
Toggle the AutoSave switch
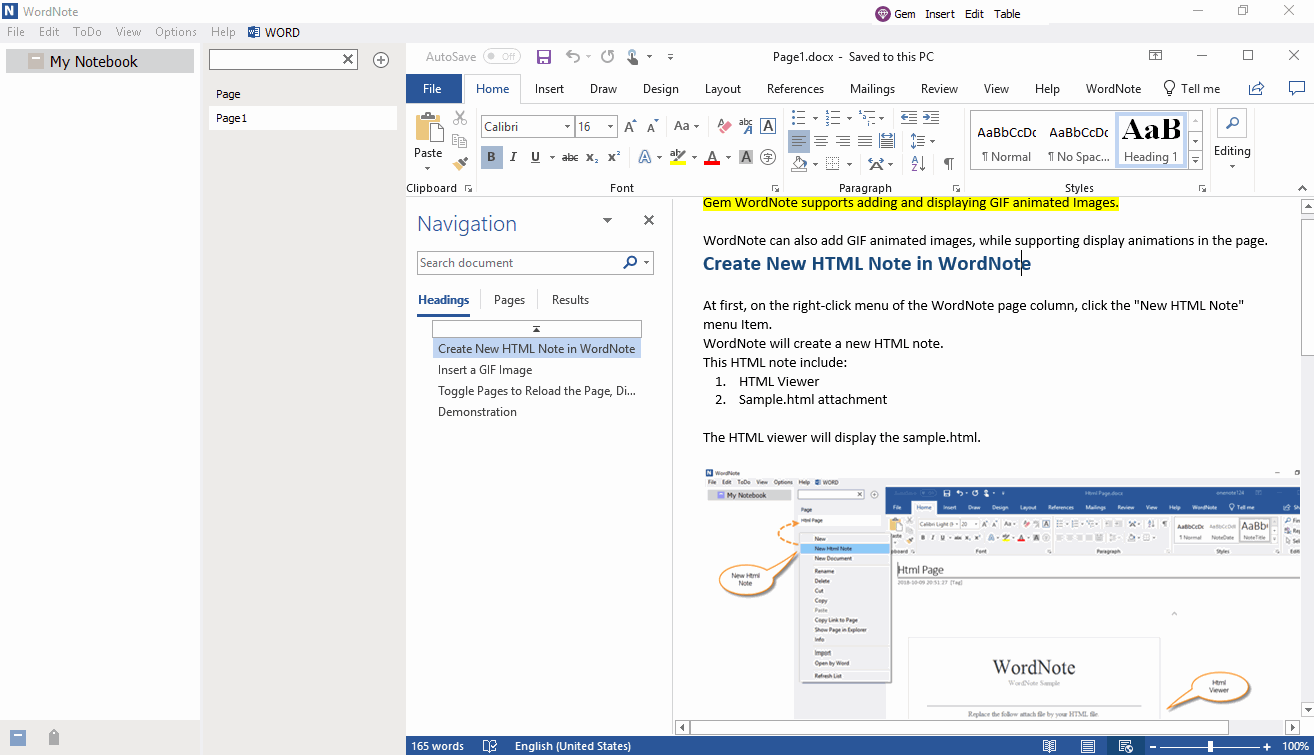[501, 57]
